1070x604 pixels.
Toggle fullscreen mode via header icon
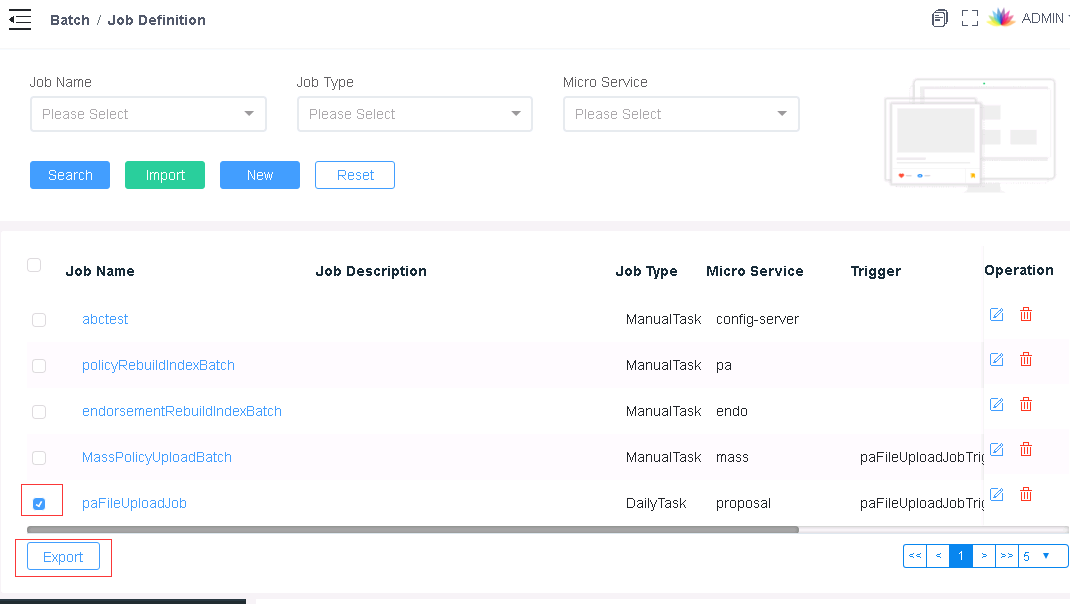(x=969, y=18)
